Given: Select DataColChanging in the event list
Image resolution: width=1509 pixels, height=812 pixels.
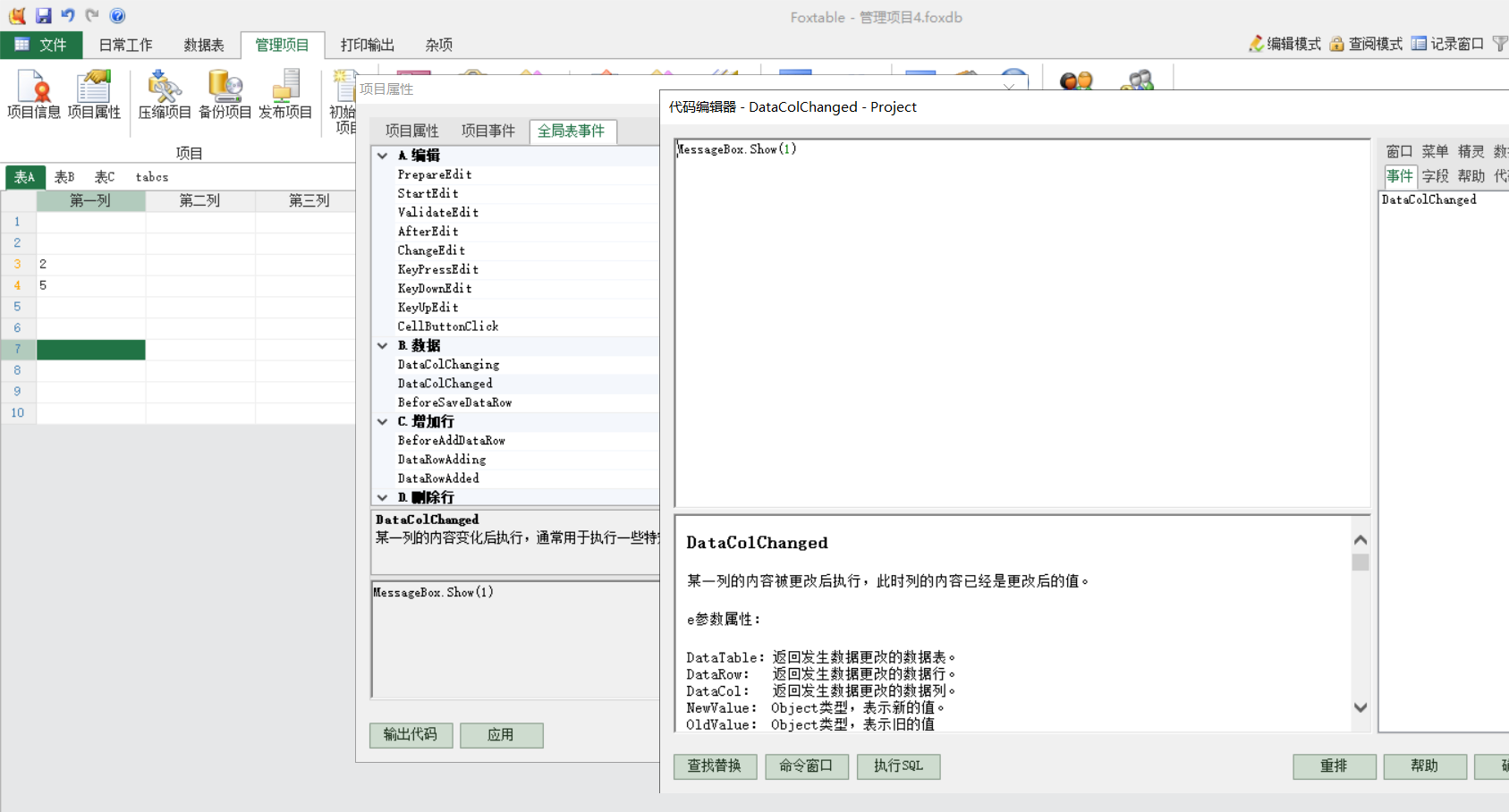Looking at the screenshot, I should tap(448, 365).
